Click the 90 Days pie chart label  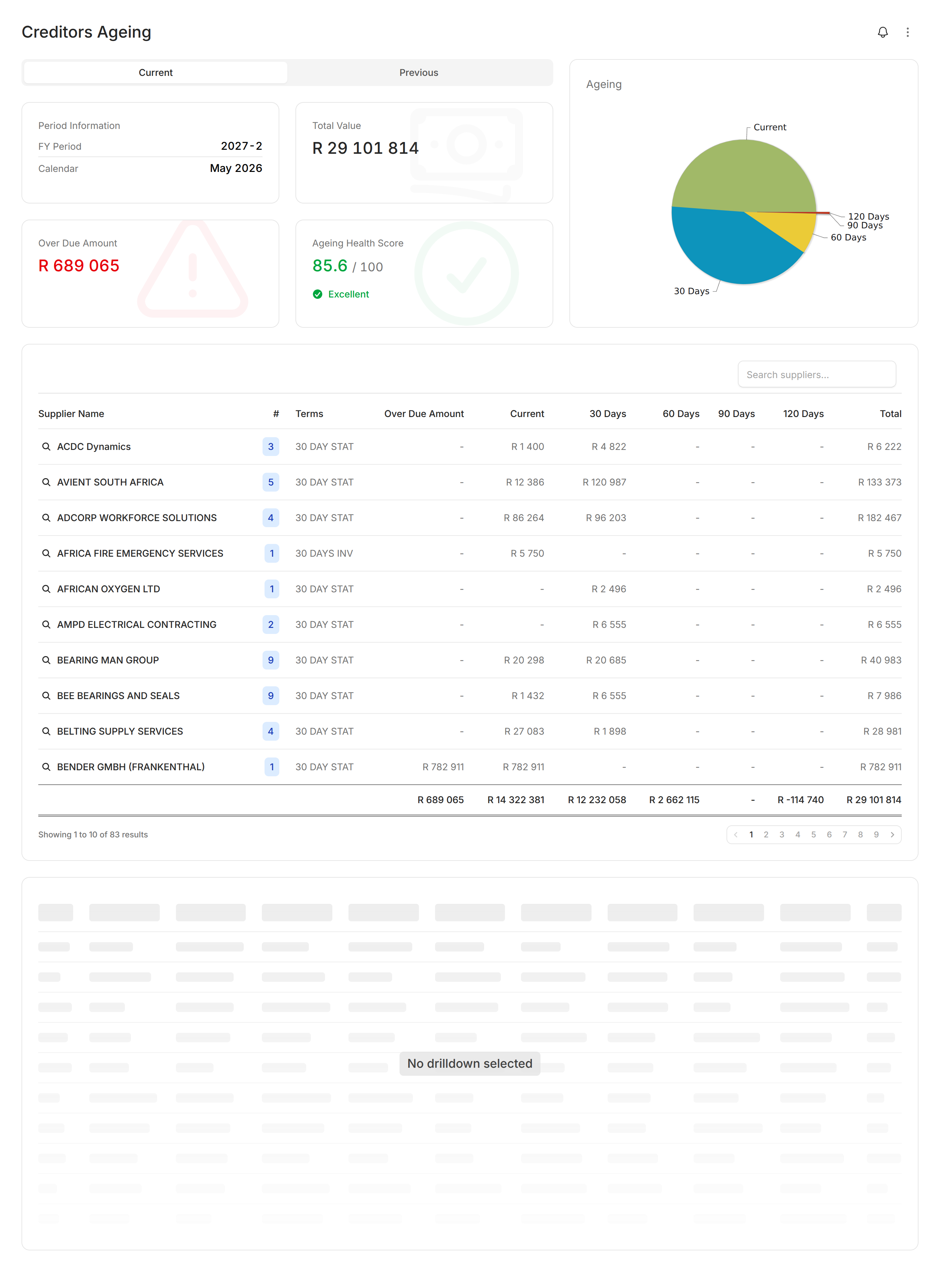click(x=865, y=225)
